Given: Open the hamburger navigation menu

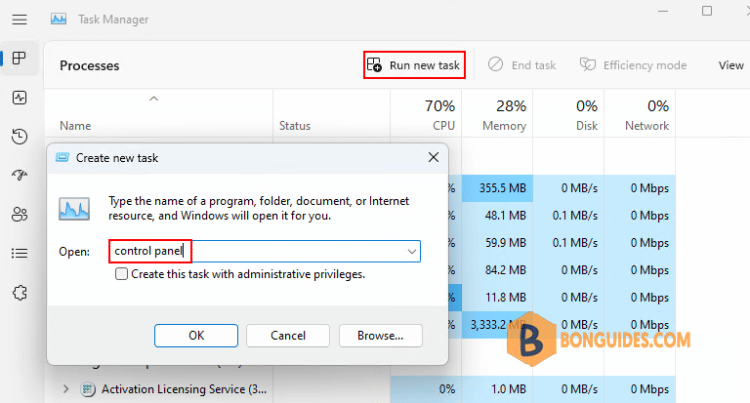Looking at the screenshot, I should [19, 19].
